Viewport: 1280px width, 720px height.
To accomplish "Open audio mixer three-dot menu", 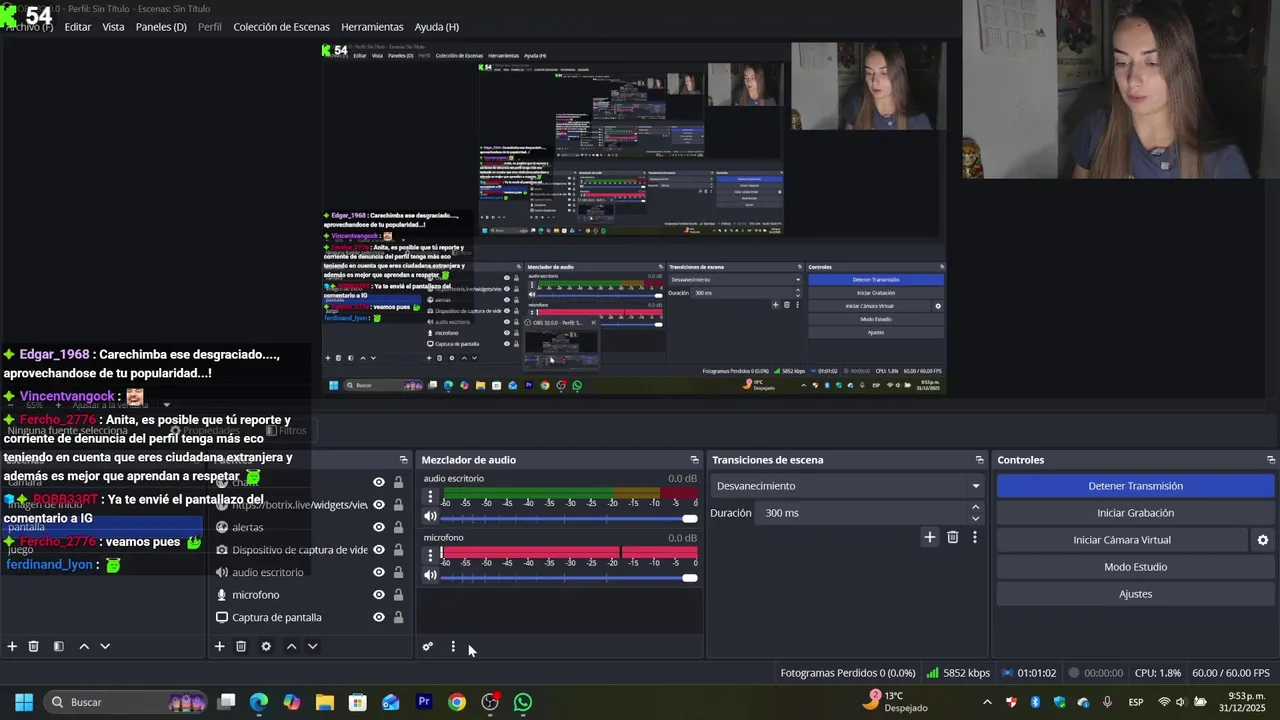I will (x=453, y=646).
